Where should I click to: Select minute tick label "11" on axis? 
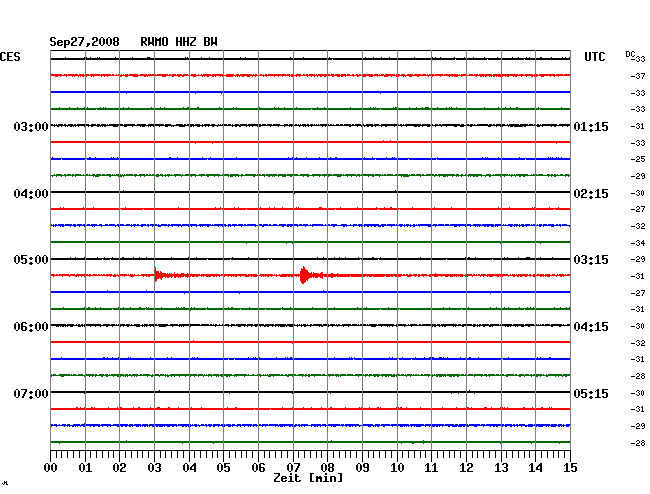click(x=431, y=467)
